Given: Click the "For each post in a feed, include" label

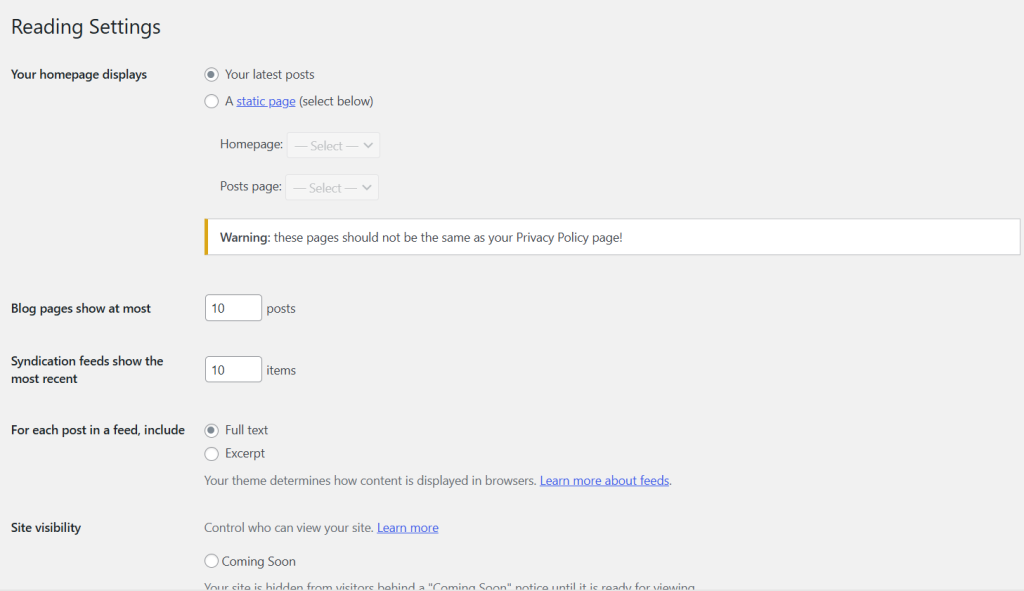Looking at the screenshot, I should [98, 430].
